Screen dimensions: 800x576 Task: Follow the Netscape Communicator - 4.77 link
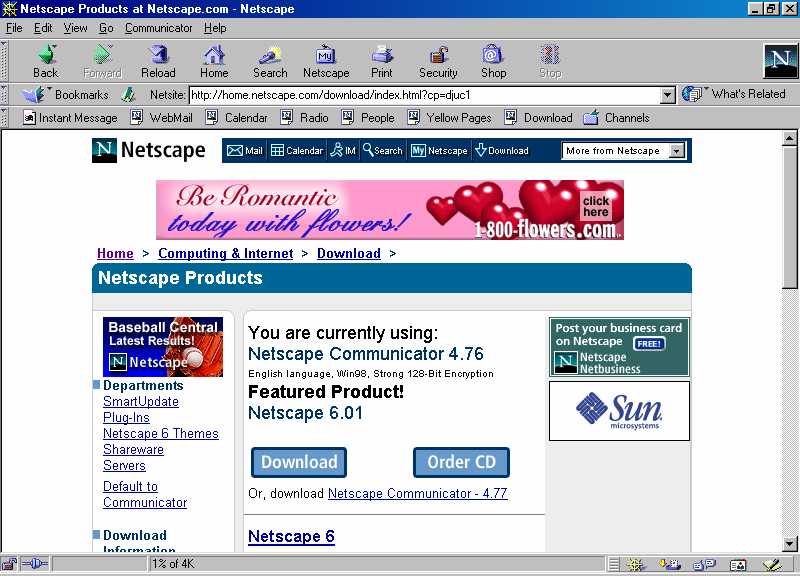pos(417,493)
